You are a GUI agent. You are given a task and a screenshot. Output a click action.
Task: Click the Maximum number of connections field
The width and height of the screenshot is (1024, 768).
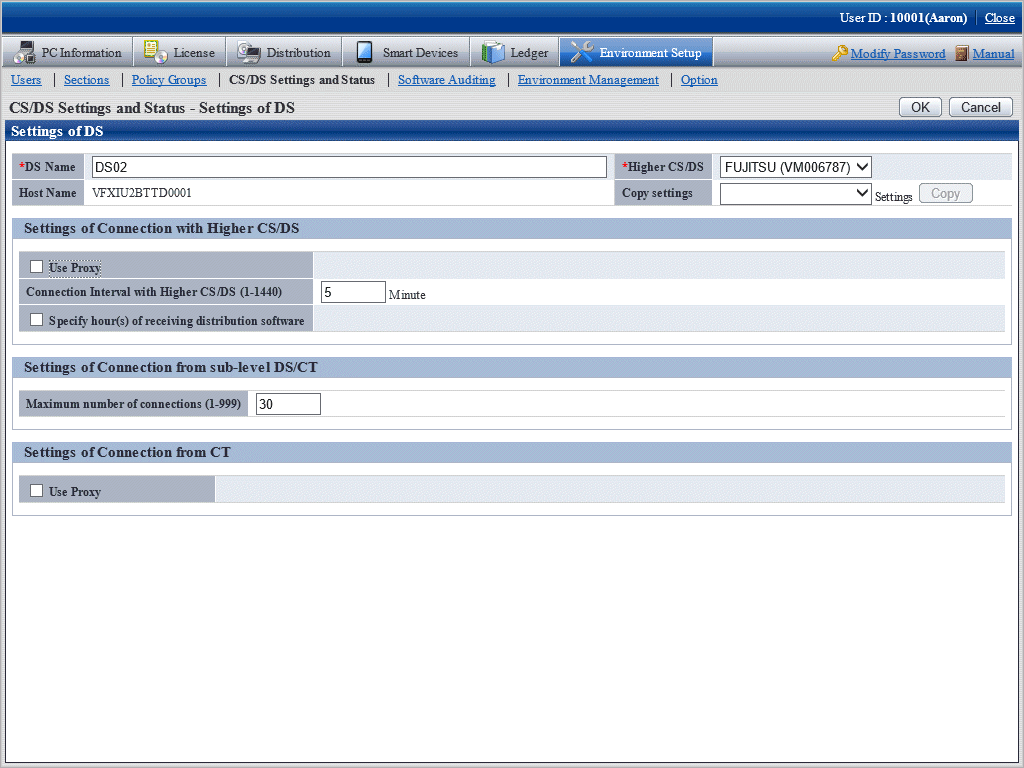[288, 404]
